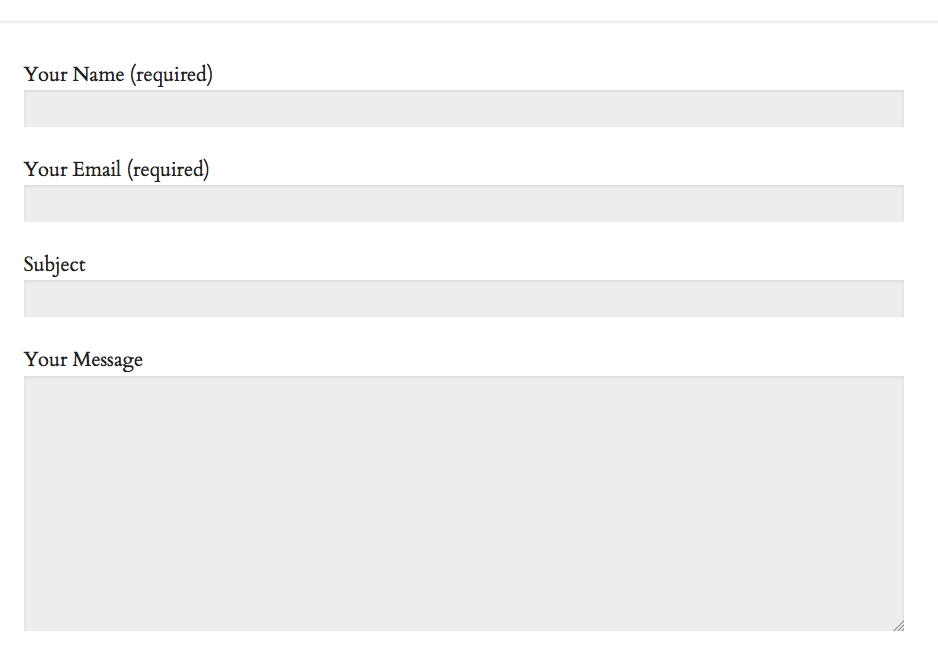Viewport: 938px width, 656px height.
Task: Activate the email address entry box
Action: click(464, 203)
